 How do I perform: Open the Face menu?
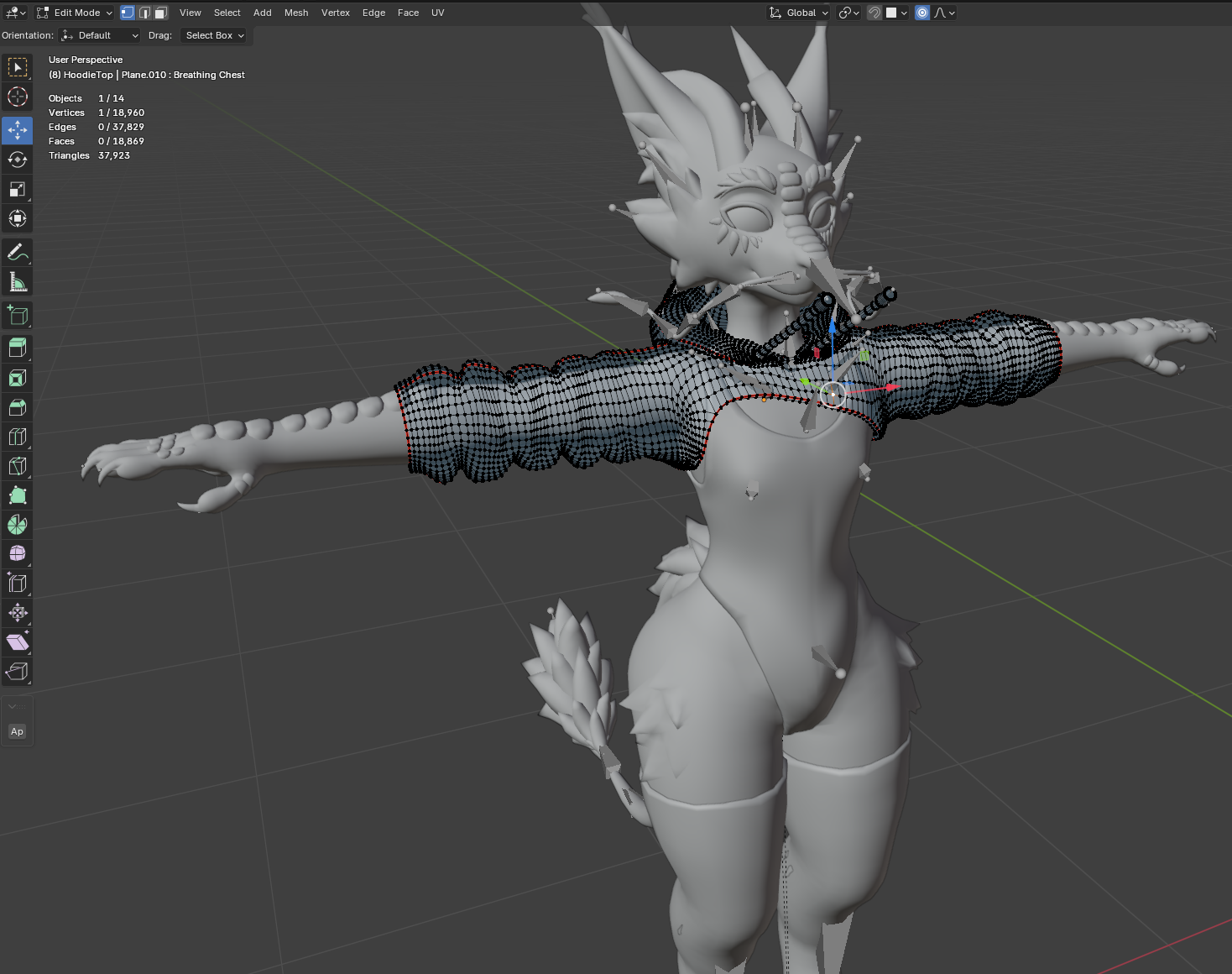pyautogui.click(x=409, y=13)
